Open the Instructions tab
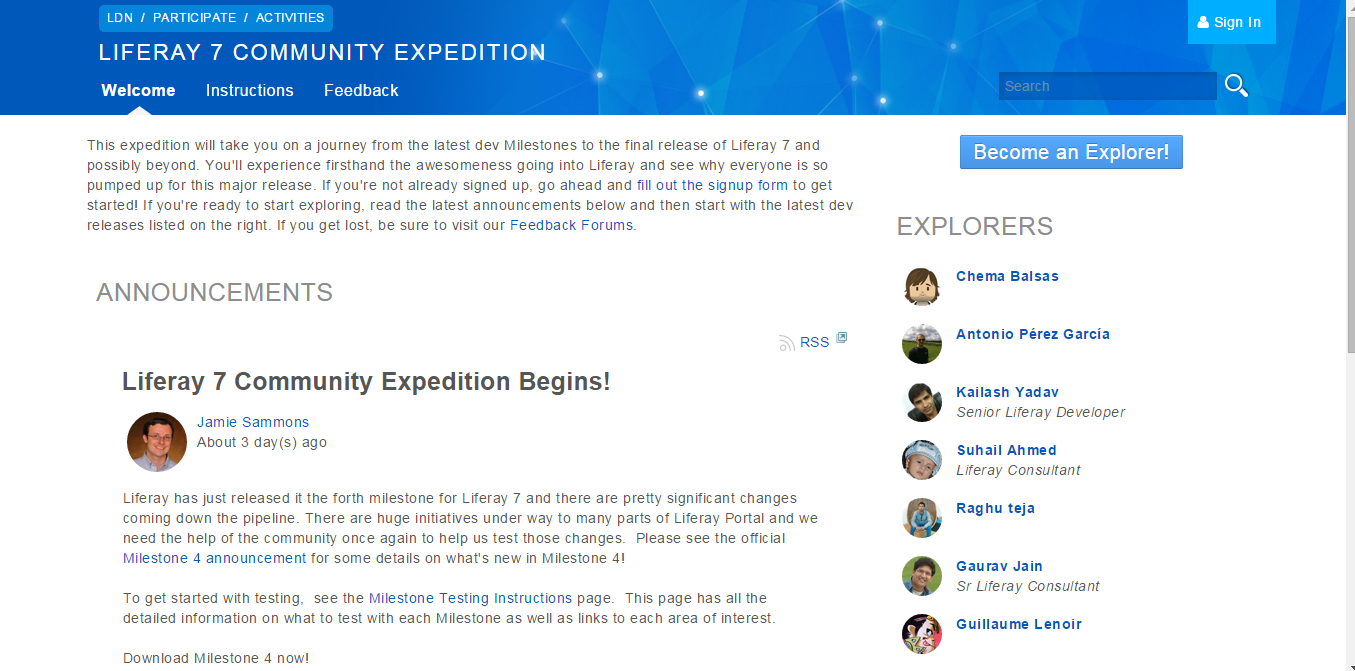Screen dimensions: 1355x671 [x=250, y=90]
